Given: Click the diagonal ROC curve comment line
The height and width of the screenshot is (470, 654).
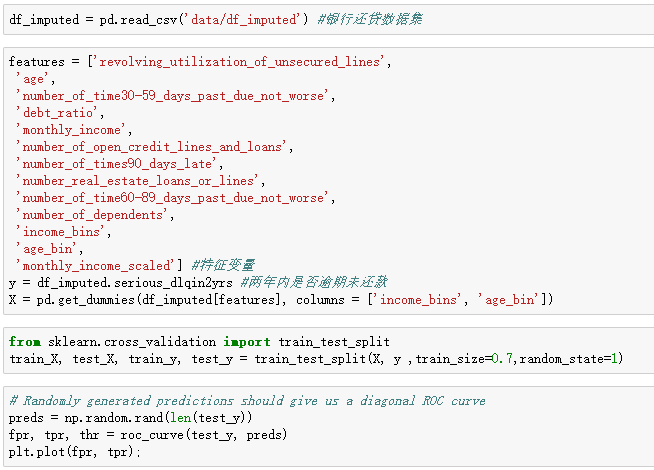Looking at the screenshot, I should pos(247,401).
